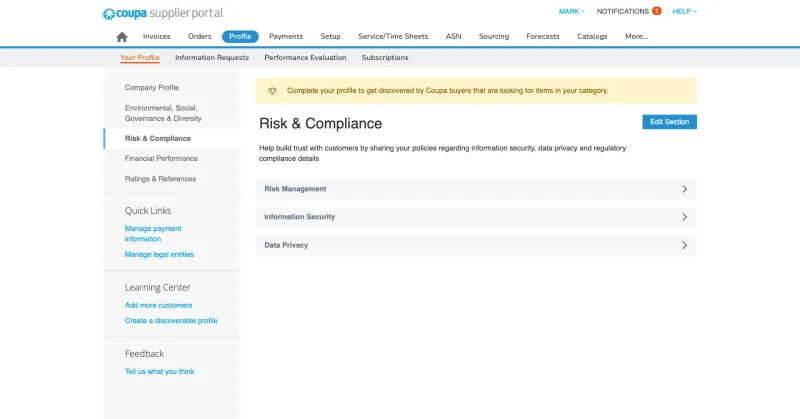Click the Risk & Compliance page heading
The height and width of the screenshot is (419, 800).
[x=320, y=124]
